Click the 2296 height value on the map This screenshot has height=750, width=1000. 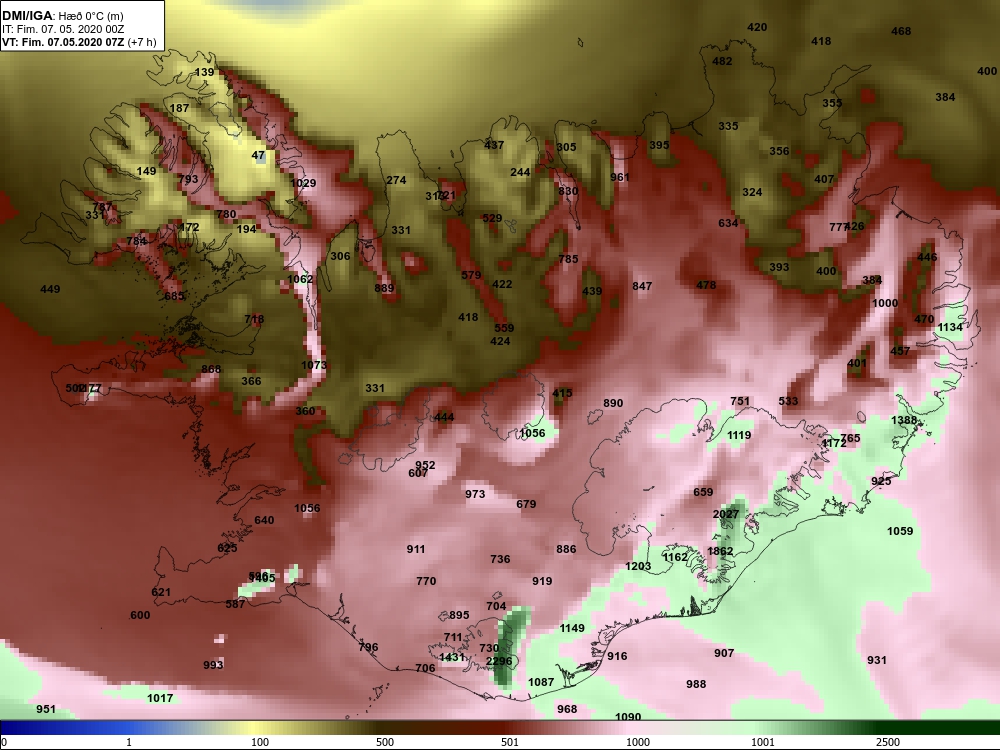coord(499,661)
